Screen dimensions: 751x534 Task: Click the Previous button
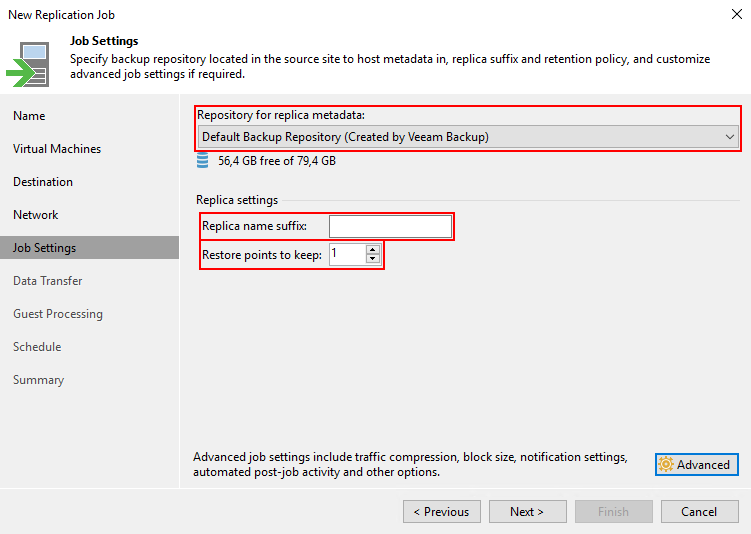[441, 511]
